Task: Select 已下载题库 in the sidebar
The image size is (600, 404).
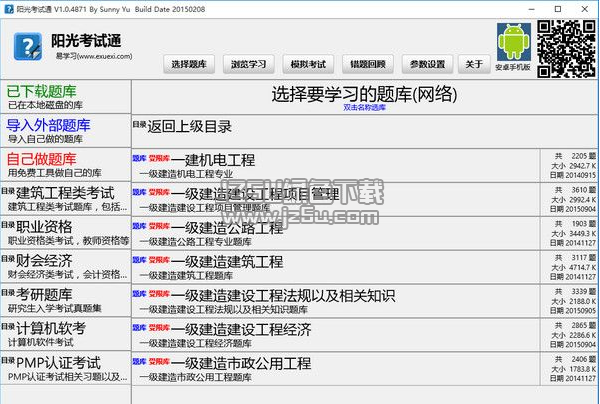Action: tap(66, 97)
